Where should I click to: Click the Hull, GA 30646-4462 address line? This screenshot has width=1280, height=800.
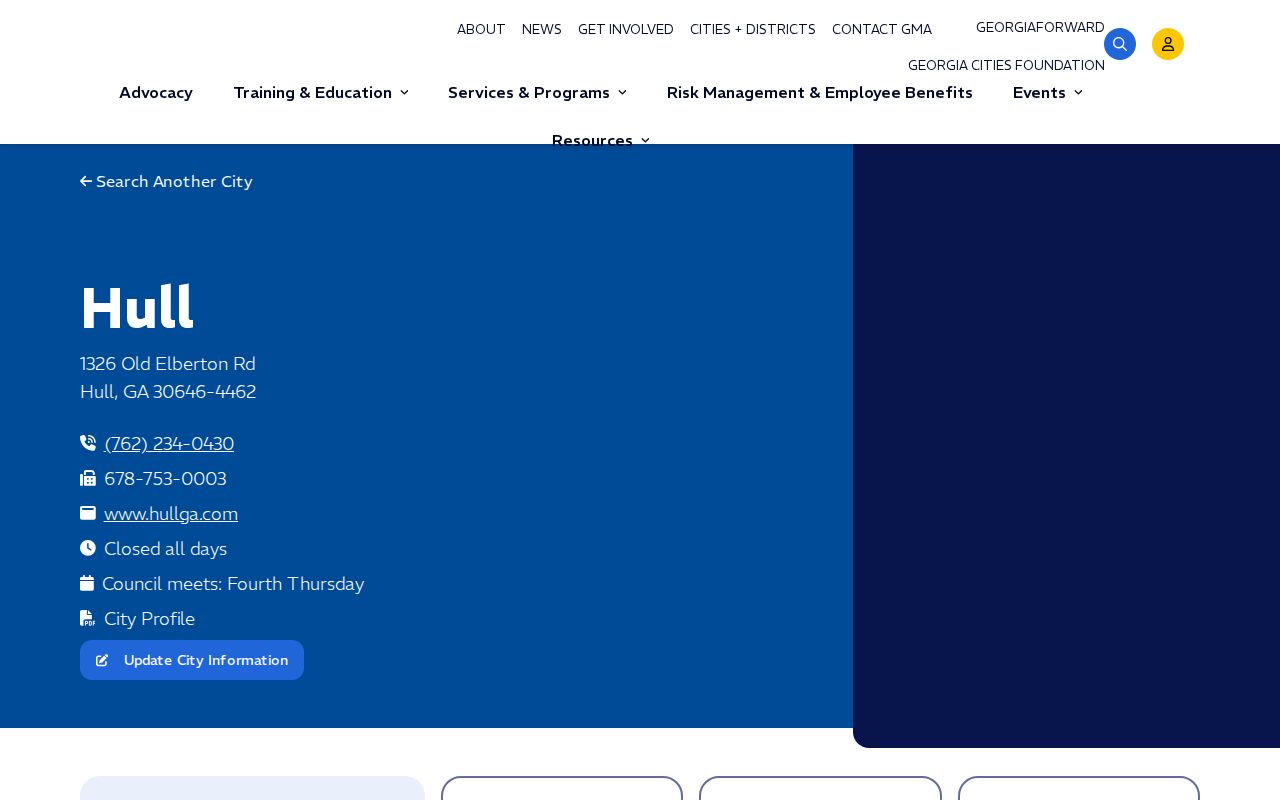pyautogui.click(x=168, y=392)
